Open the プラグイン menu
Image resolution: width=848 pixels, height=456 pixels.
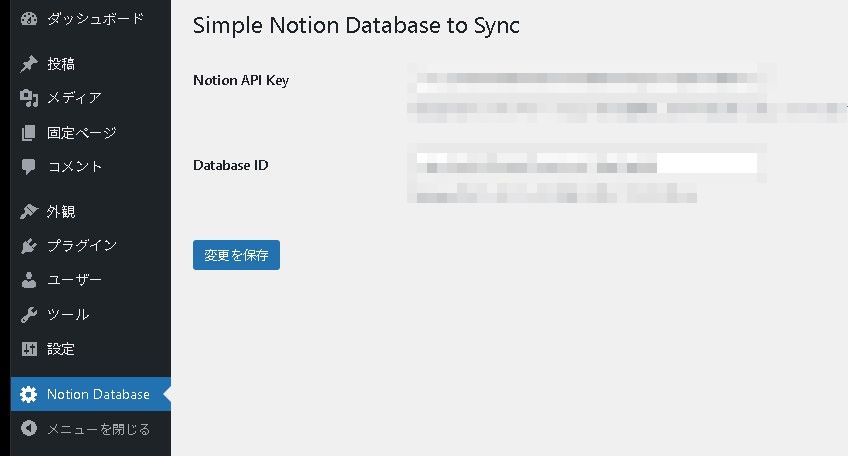click(x=82, y=246)
